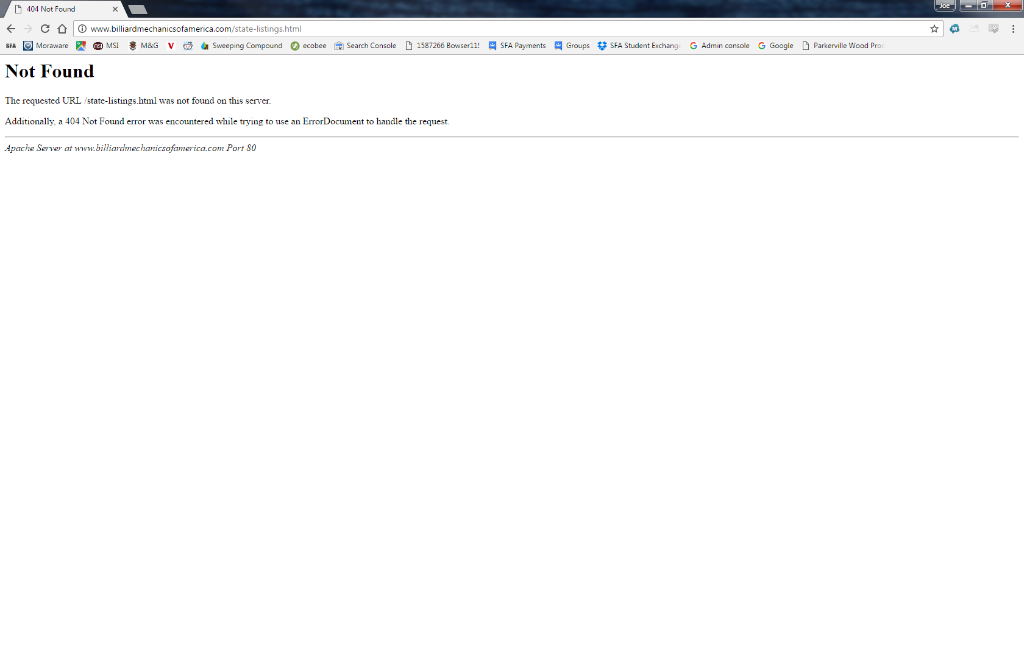
Task: Minimize the Chrome window
Action: (x=968, y=5)
